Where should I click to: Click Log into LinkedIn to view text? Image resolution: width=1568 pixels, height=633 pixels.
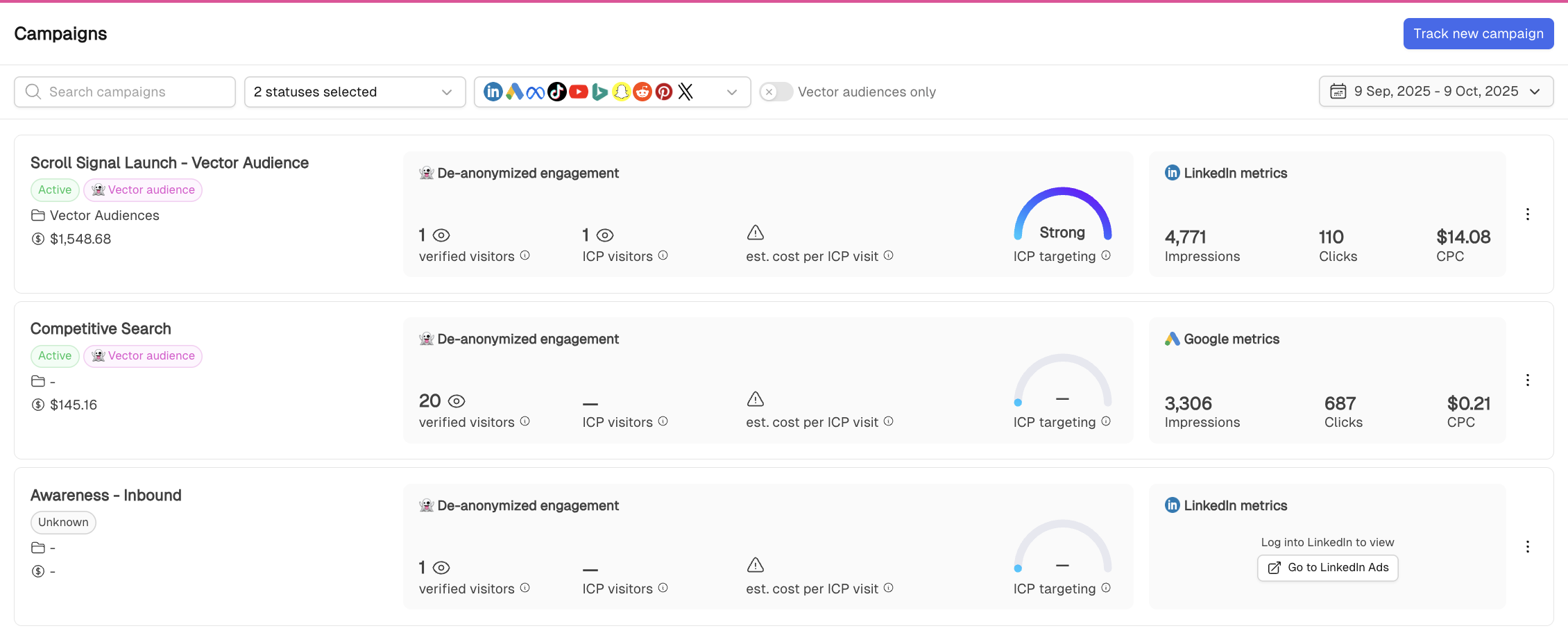1328,542
